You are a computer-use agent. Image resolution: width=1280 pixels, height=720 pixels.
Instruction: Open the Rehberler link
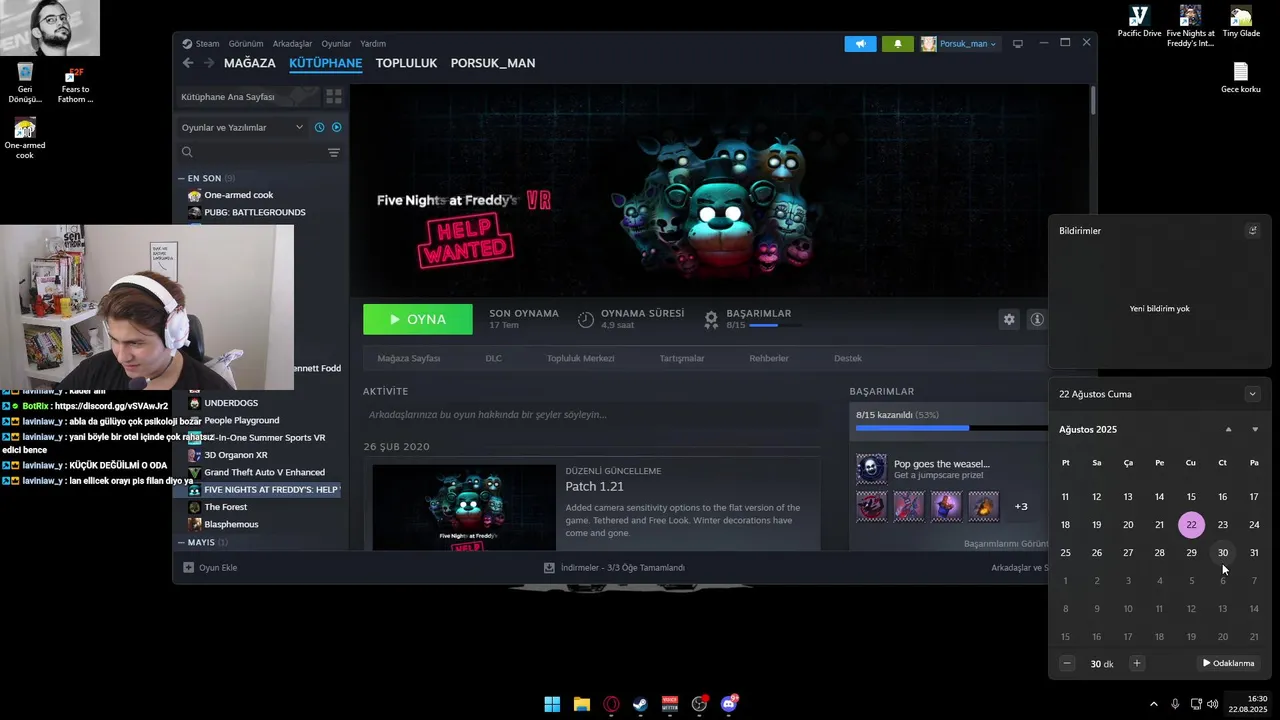pyautogui.click(x=769, y=358)
